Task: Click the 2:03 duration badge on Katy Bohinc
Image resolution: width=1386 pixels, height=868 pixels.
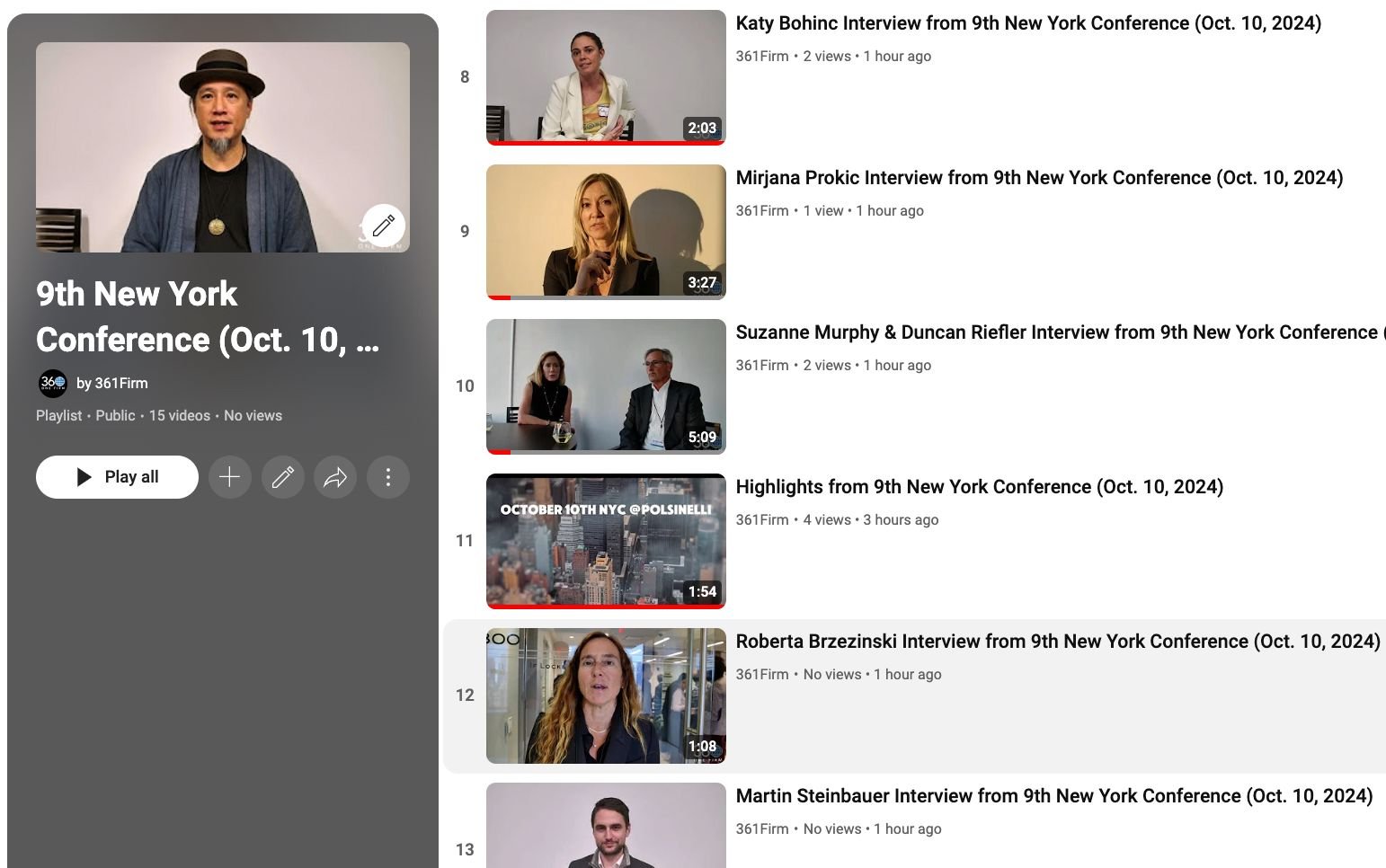Action: tap(702, 128)
